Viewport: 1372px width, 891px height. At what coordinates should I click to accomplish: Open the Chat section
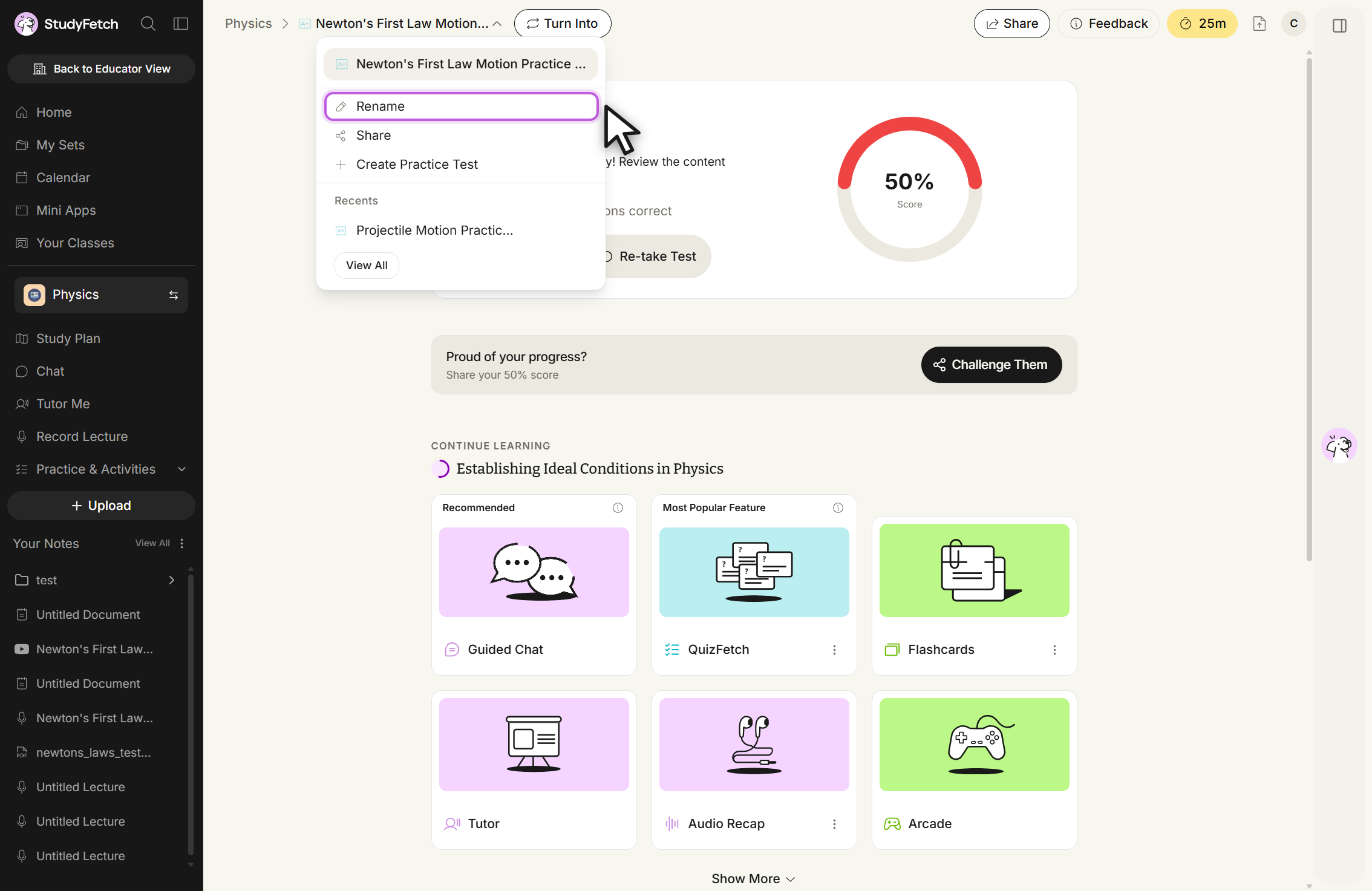(x=101, y=371)
